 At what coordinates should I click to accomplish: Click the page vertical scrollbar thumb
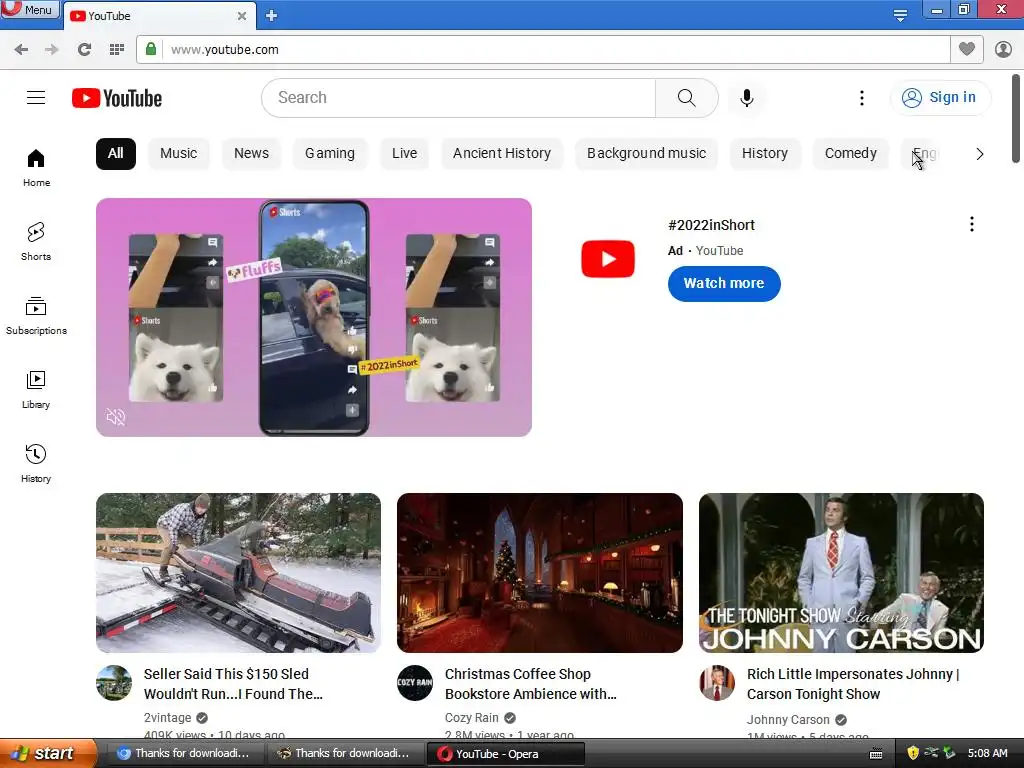pyautogui.click(x=1016, y=118)
